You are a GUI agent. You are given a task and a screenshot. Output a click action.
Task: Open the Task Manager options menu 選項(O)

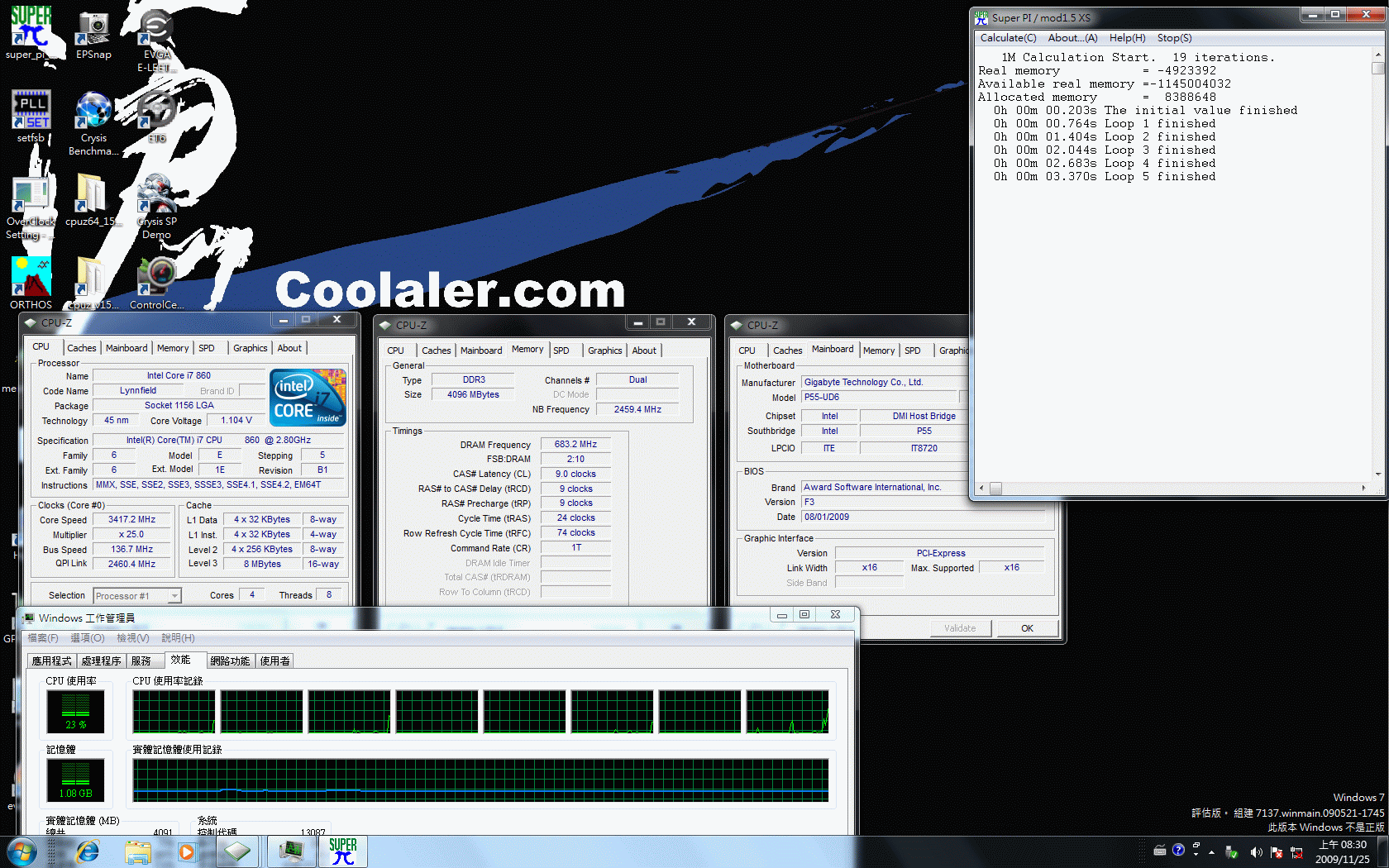(87, 638)
